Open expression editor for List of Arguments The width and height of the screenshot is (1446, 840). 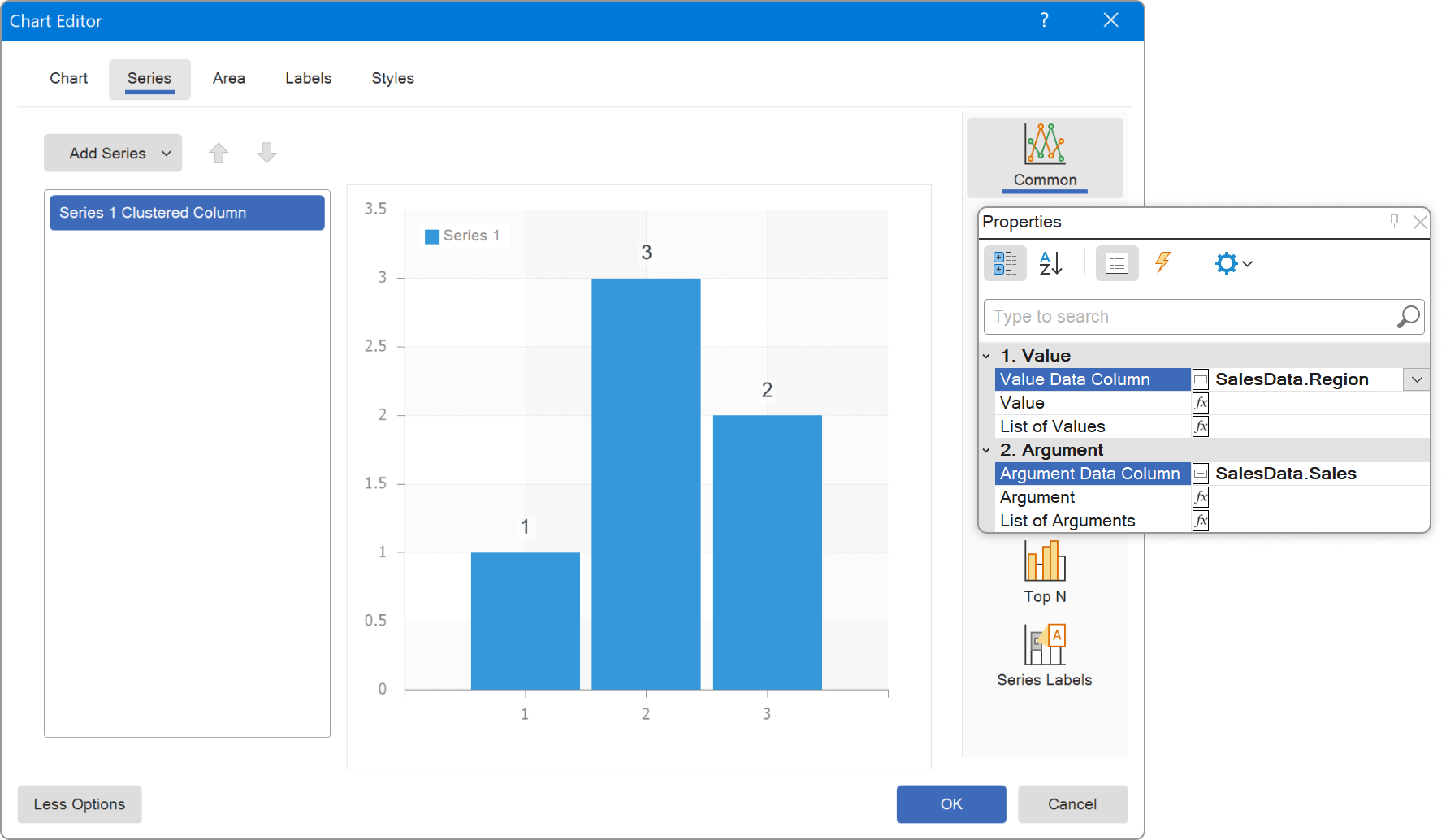coord(1201,520)
